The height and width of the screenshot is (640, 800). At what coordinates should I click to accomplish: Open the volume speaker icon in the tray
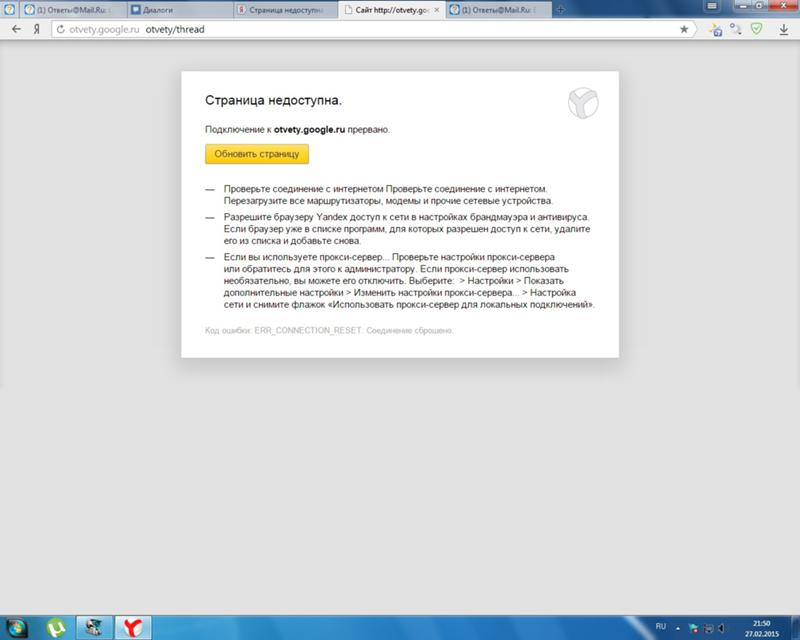(721, 628)
